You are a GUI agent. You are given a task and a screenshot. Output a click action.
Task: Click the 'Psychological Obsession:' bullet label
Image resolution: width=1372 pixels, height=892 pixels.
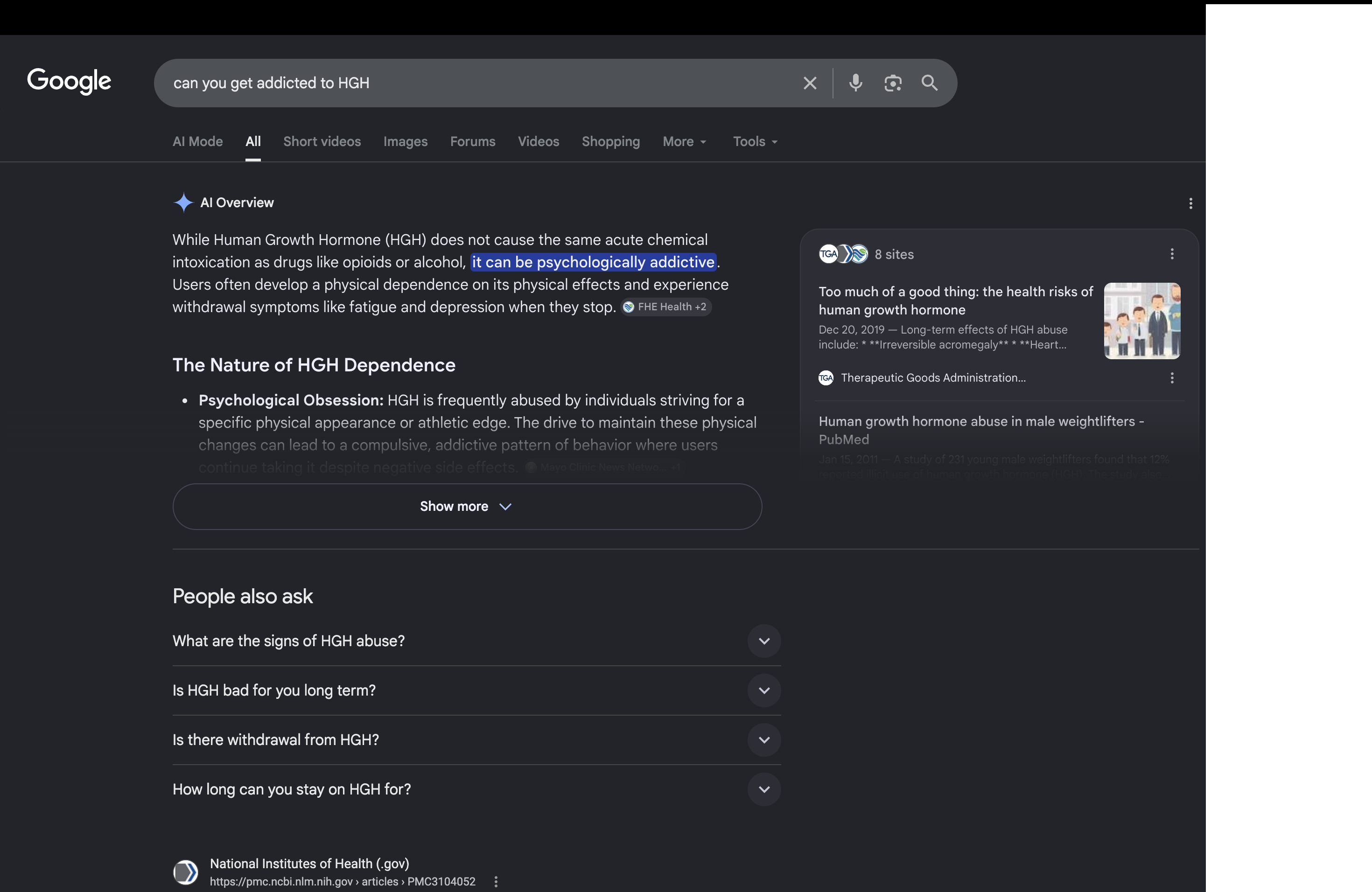[291, 400]
